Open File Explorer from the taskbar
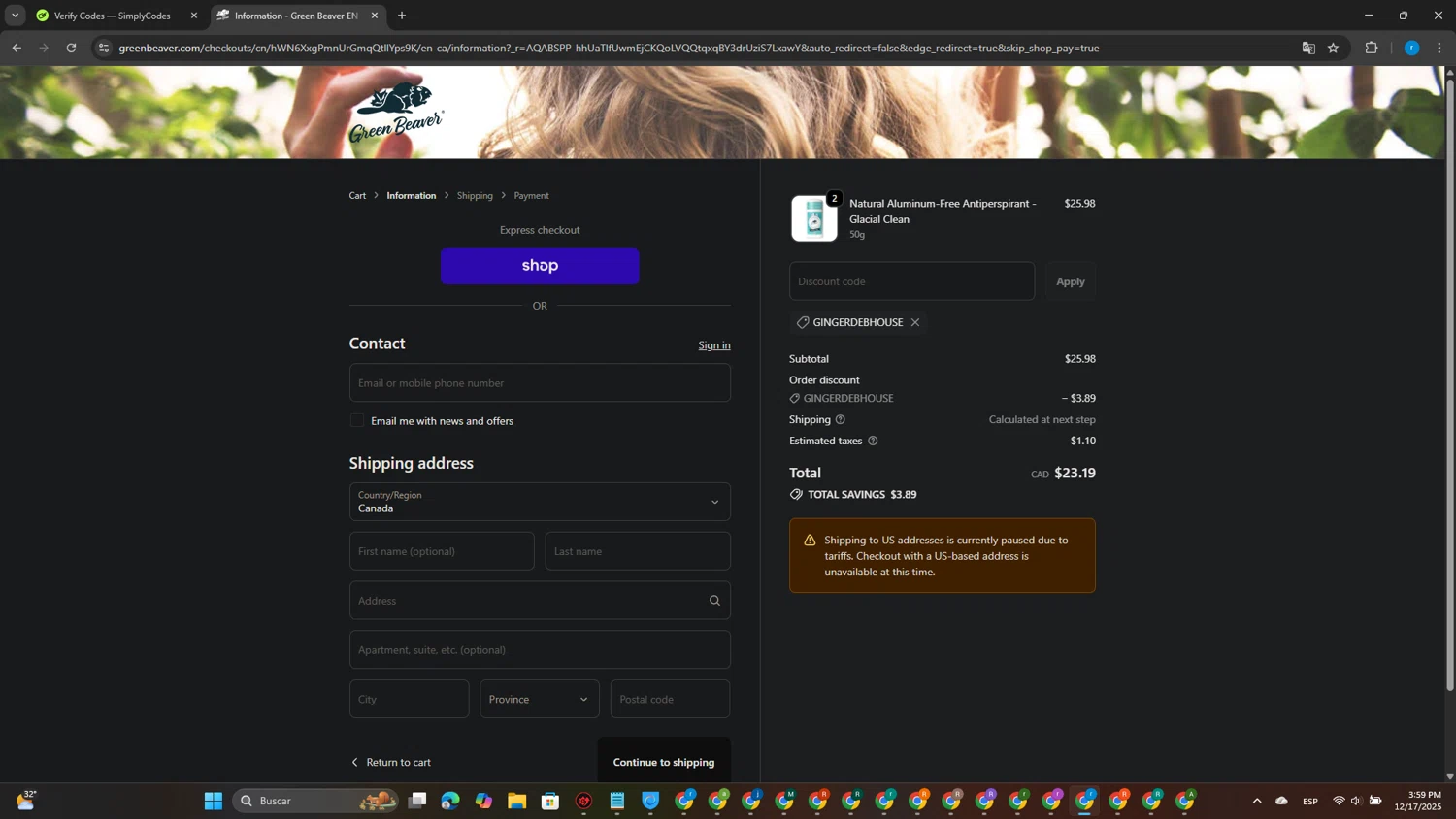1456x819 pixels. pyautogui.click(x=517, y=801)
